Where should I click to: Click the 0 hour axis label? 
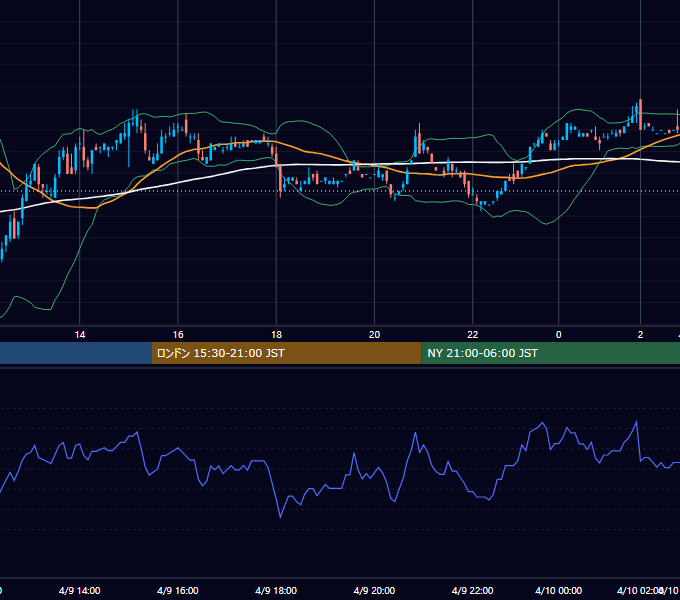click(x=559, y=335)
